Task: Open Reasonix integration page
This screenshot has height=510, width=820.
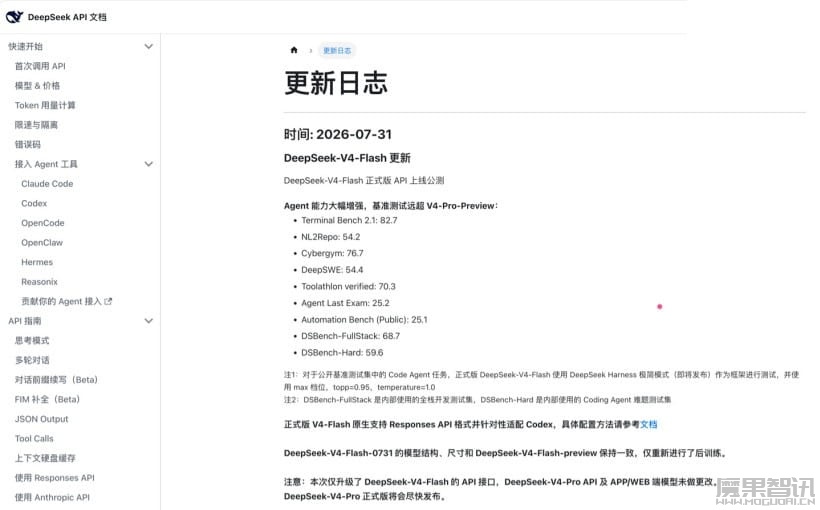Action: click(39, 281)
